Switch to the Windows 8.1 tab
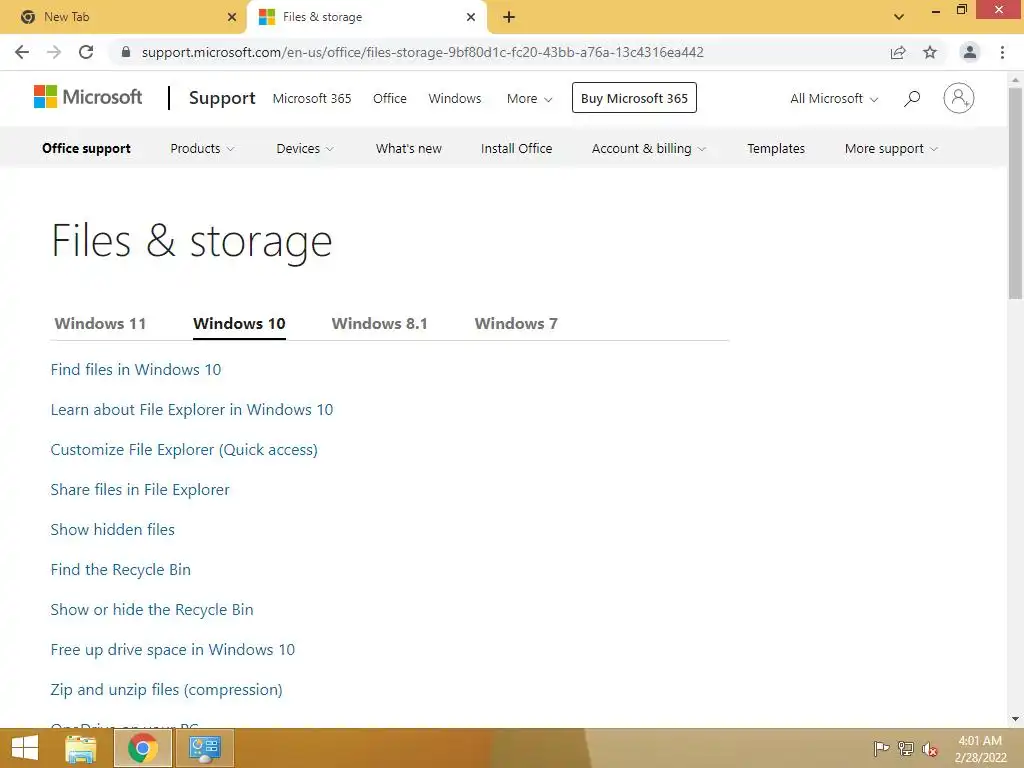The width and height of the screenshot is (1024, 768). (x=379, y=323)
